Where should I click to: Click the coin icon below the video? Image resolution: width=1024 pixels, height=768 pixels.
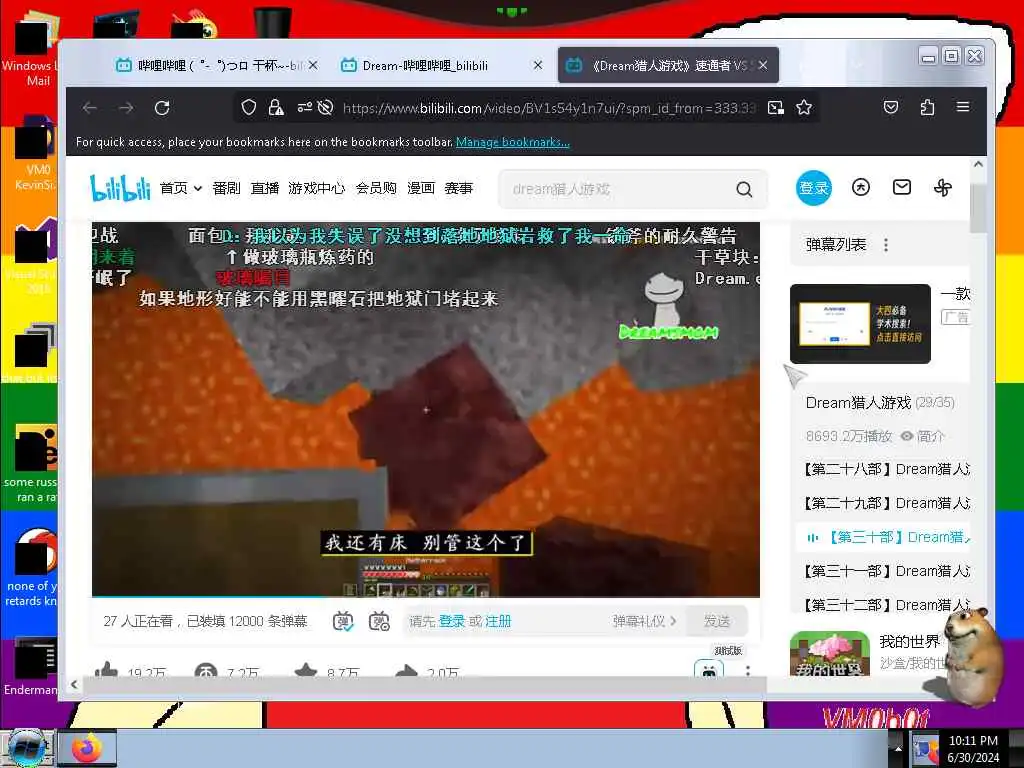206,671
